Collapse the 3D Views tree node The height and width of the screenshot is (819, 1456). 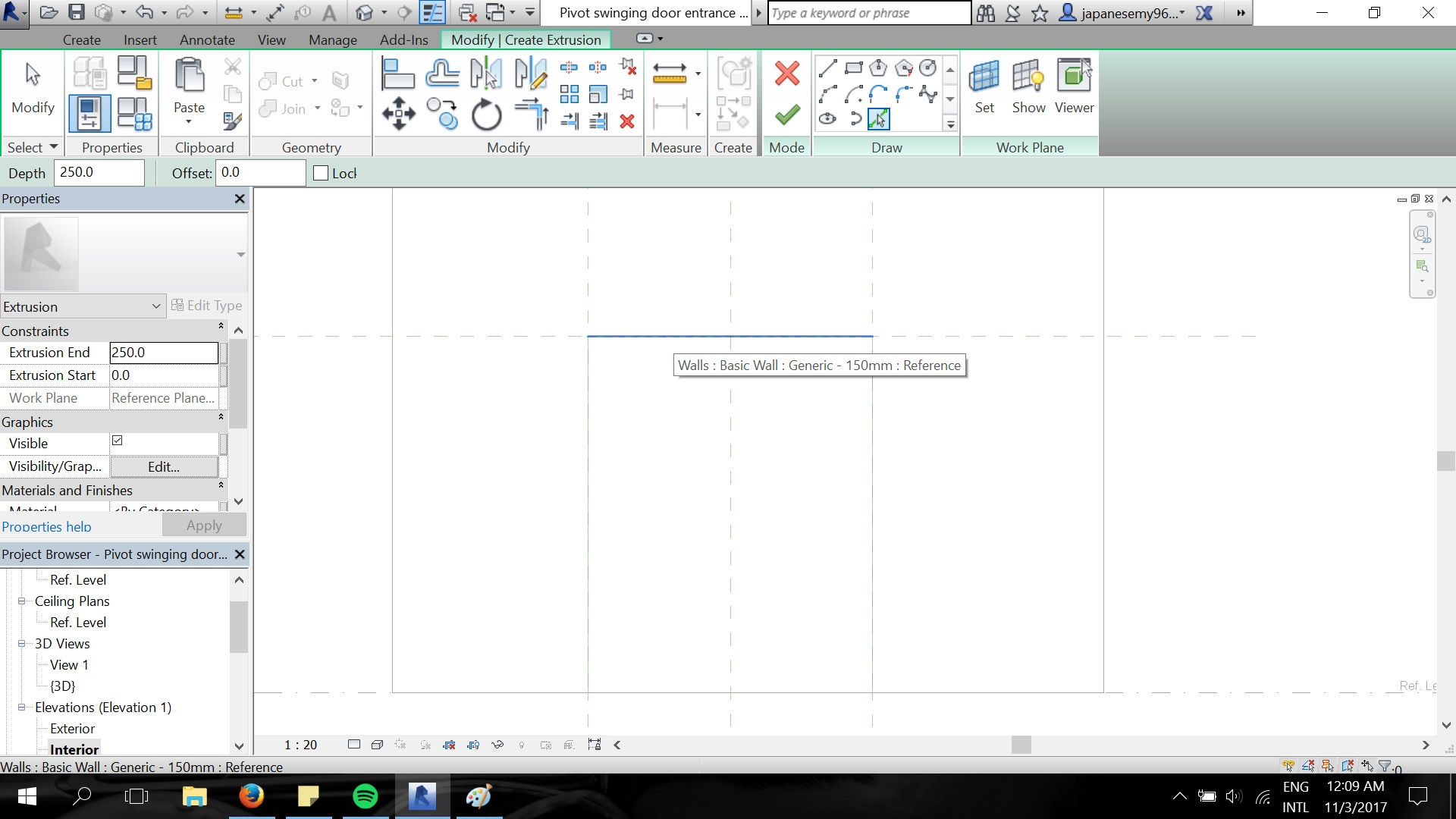point(22,643)
